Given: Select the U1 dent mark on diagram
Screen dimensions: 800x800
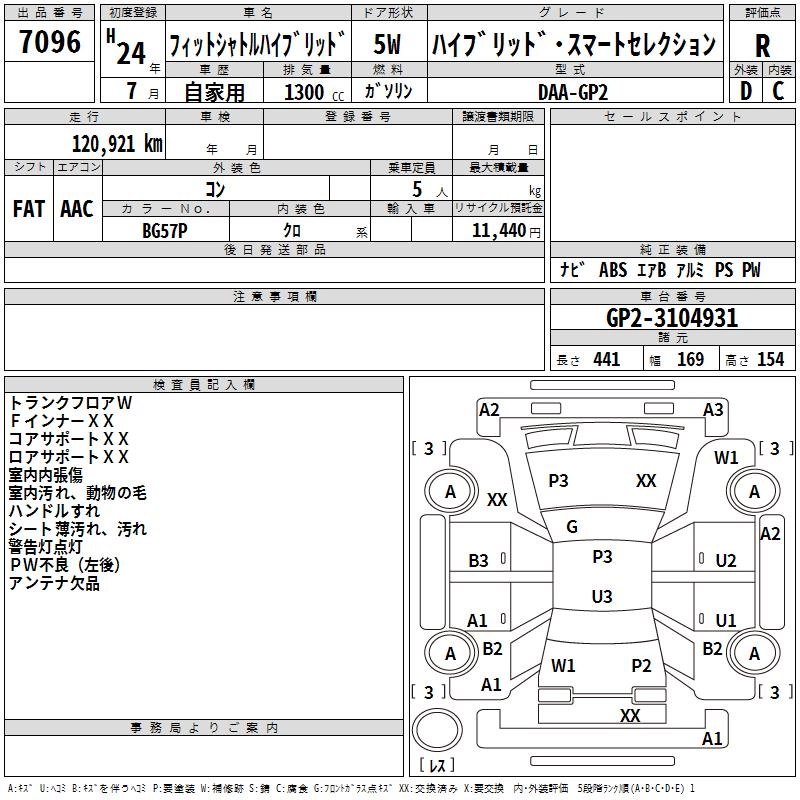Looking at the screenshot, I should (726, 621).
